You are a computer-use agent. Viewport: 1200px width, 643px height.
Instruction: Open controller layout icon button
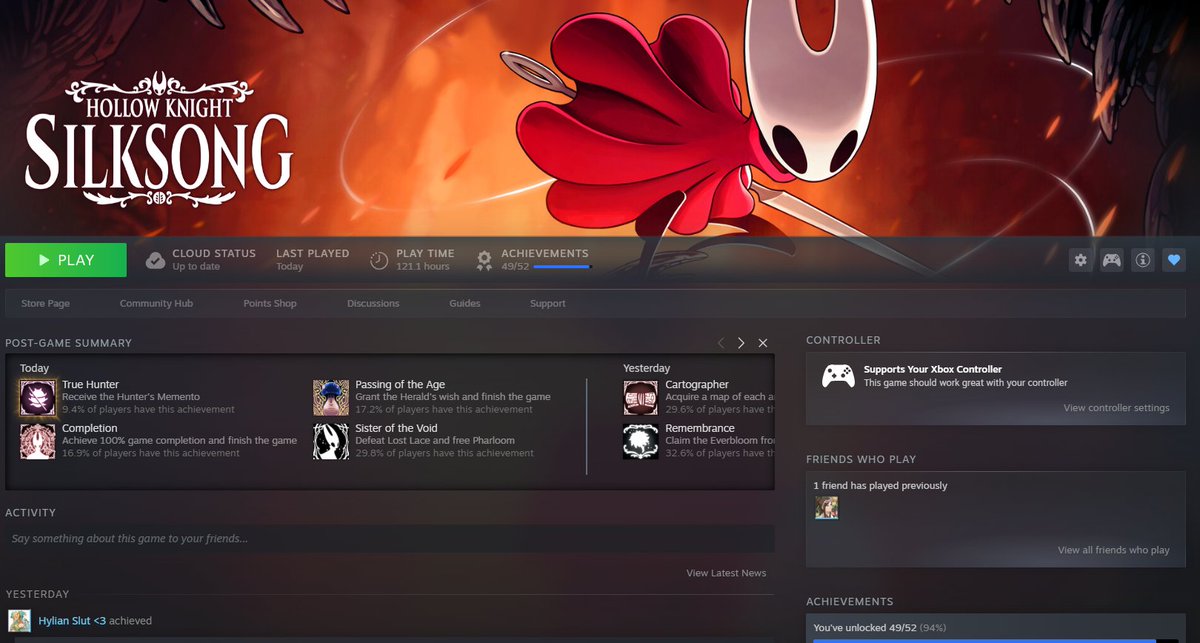coord(1111,260)
